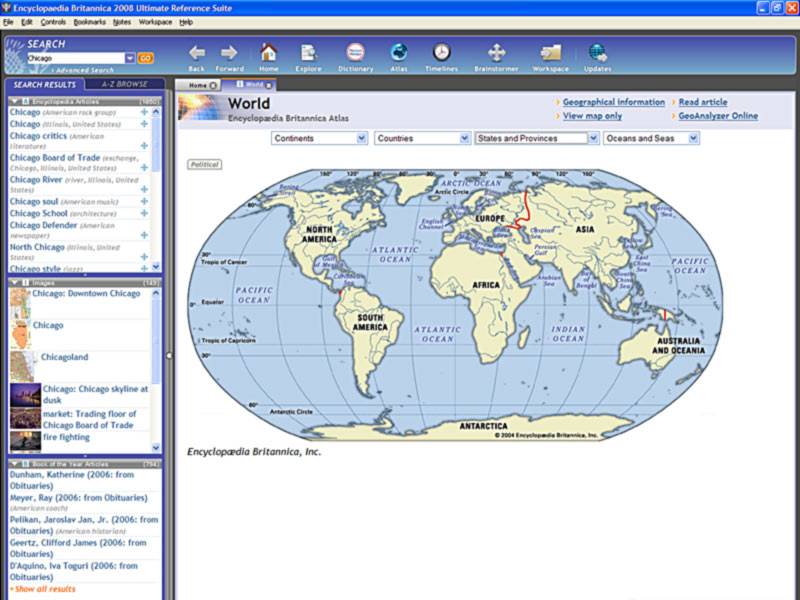Open the Workspace toolbar icon

tap(551, 53)
